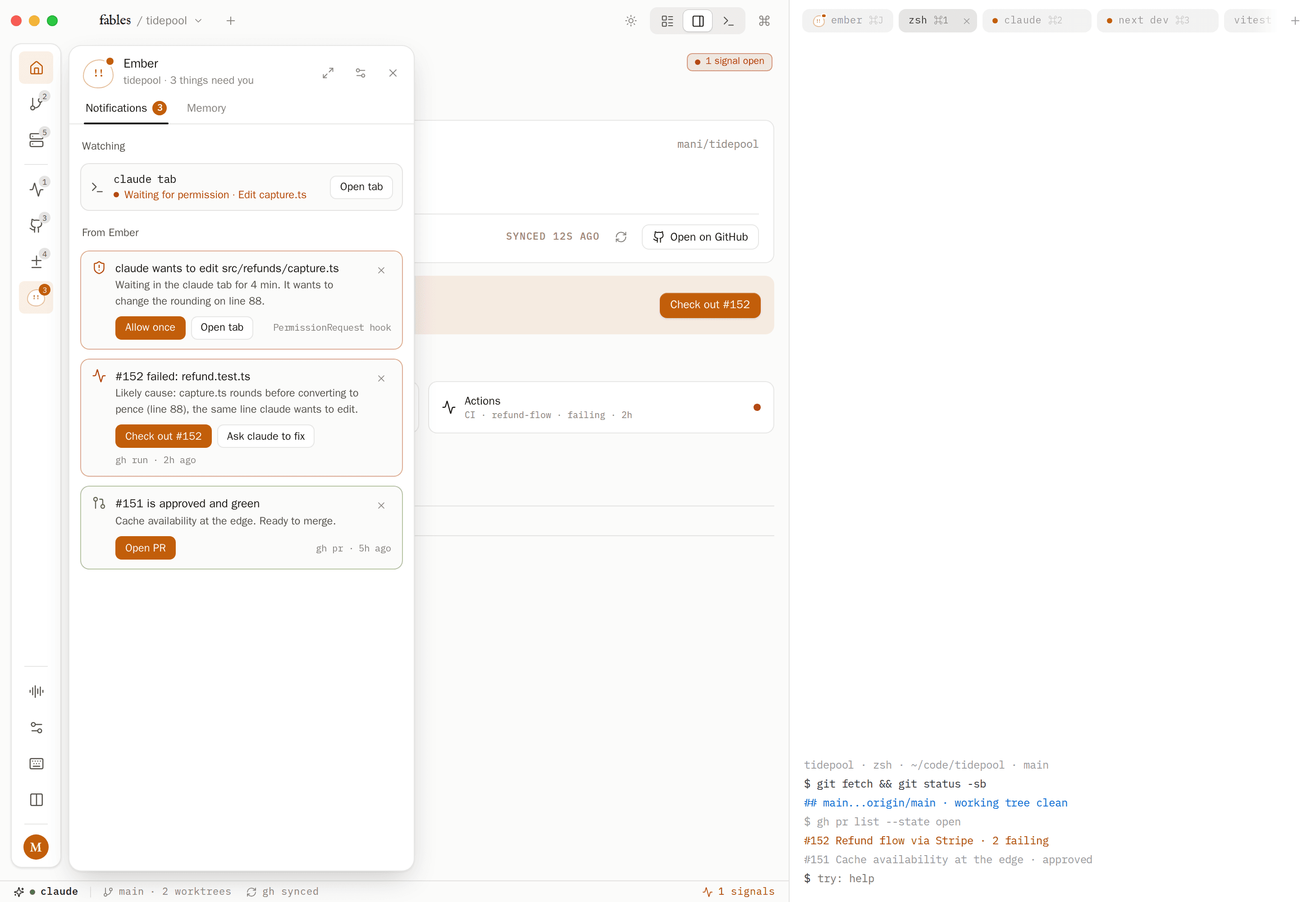Refresh the sync status icon
This screenshot has height=902, width=1316.
pyautogui.click(x=621, y=237)
